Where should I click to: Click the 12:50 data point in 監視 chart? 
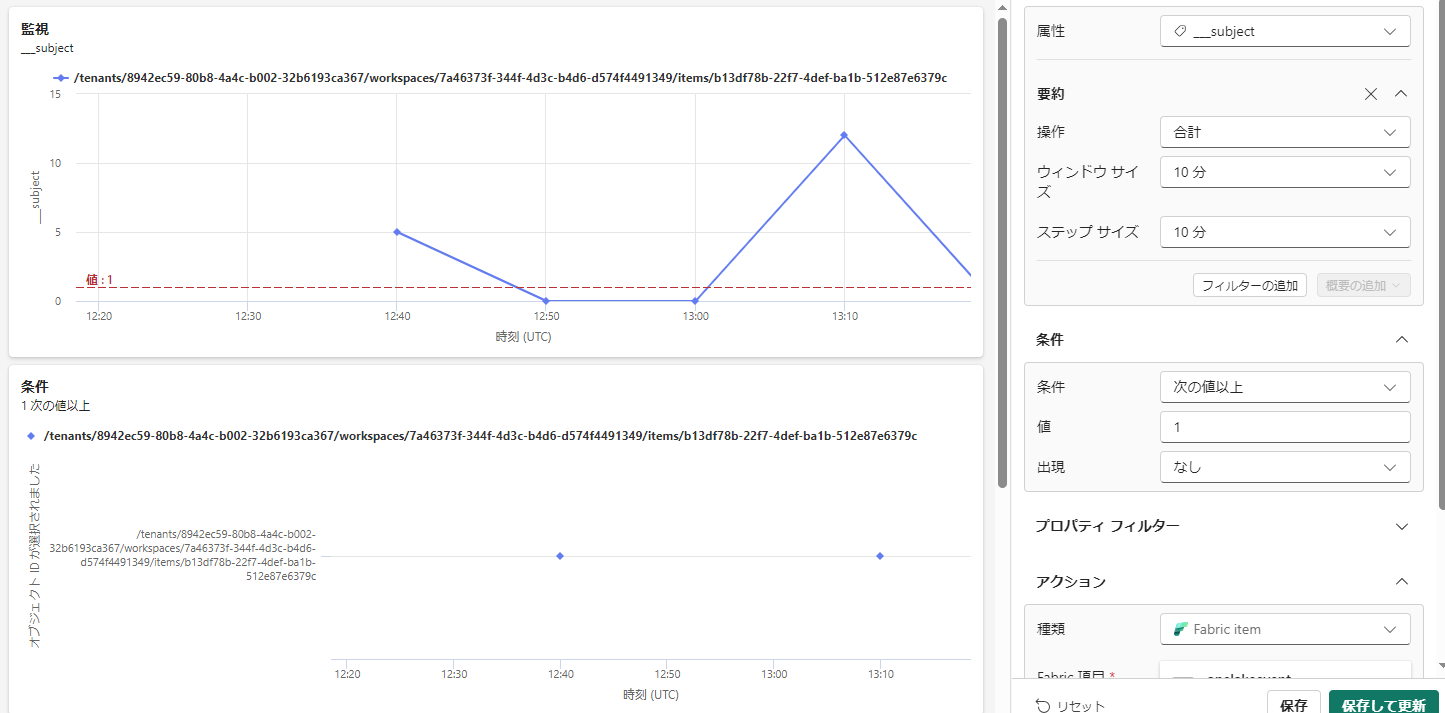point(546,301)
